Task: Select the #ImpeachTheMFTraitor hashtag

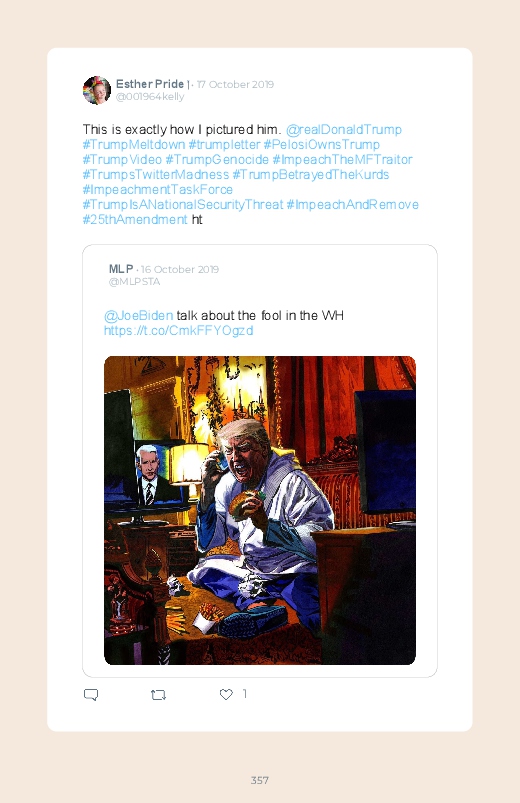Action: tap(342, 159)
